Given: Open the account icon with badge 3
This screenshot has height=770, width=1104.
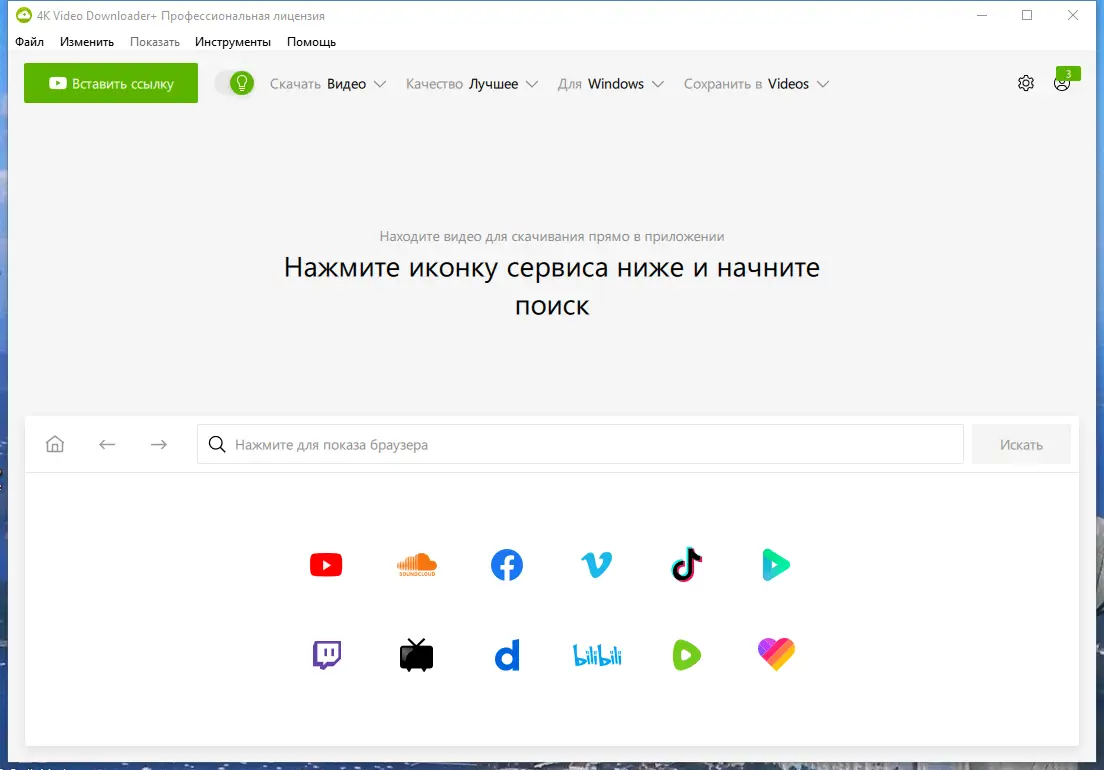Looking at the screenshot, I should [x=1062, y=83].
